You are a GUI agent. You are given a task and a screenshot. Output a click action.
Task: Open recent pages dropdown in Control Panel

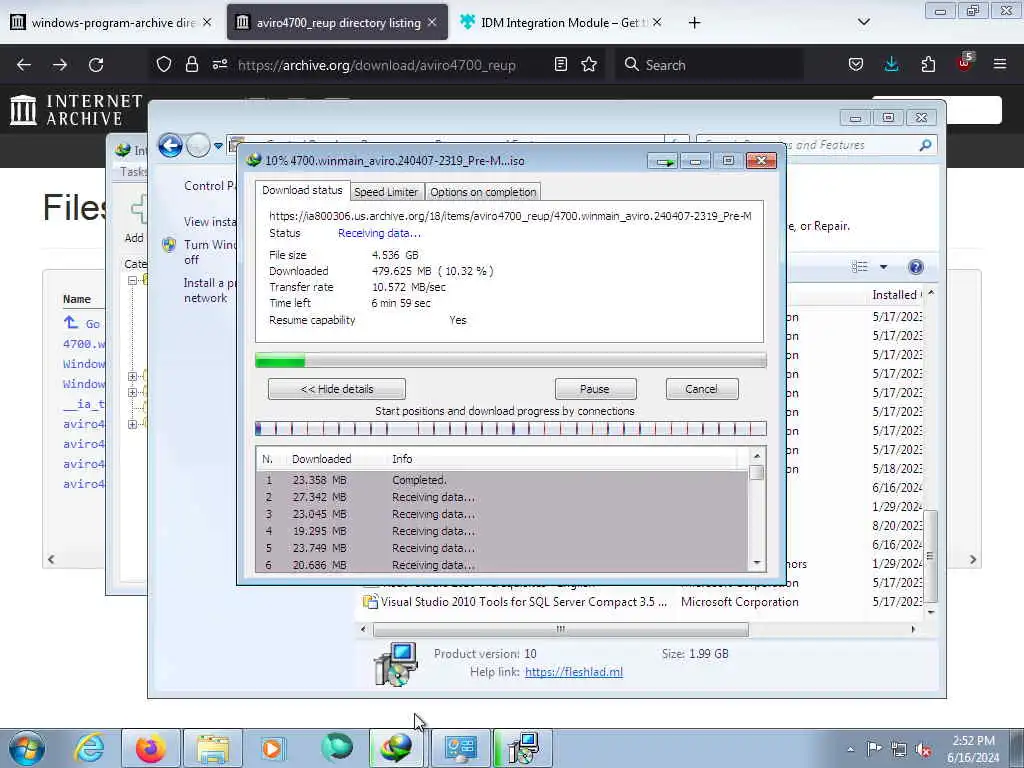[218, 146]
